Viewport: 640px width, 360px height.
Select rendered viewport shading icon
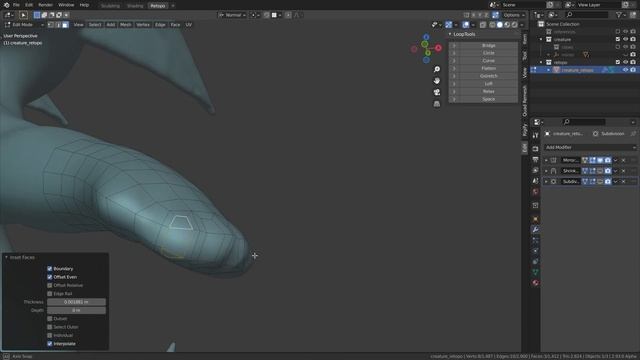tap(514, 25)
